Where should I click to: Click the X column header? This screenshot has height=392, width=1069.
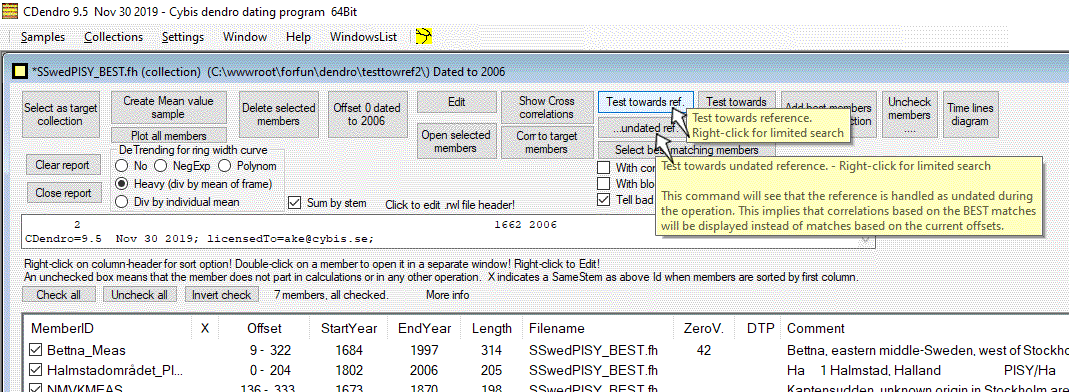205,329
